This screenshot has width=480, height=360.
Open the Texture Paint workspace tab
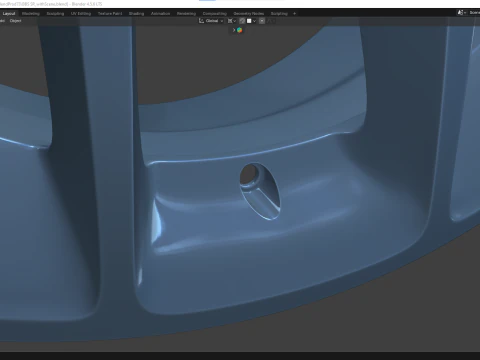click(110, 14)
